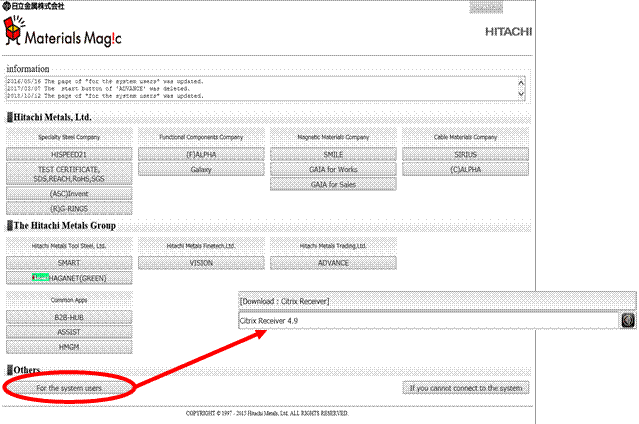Select GAIA for Works
639x424 pixels.
(x=333, y=170)
